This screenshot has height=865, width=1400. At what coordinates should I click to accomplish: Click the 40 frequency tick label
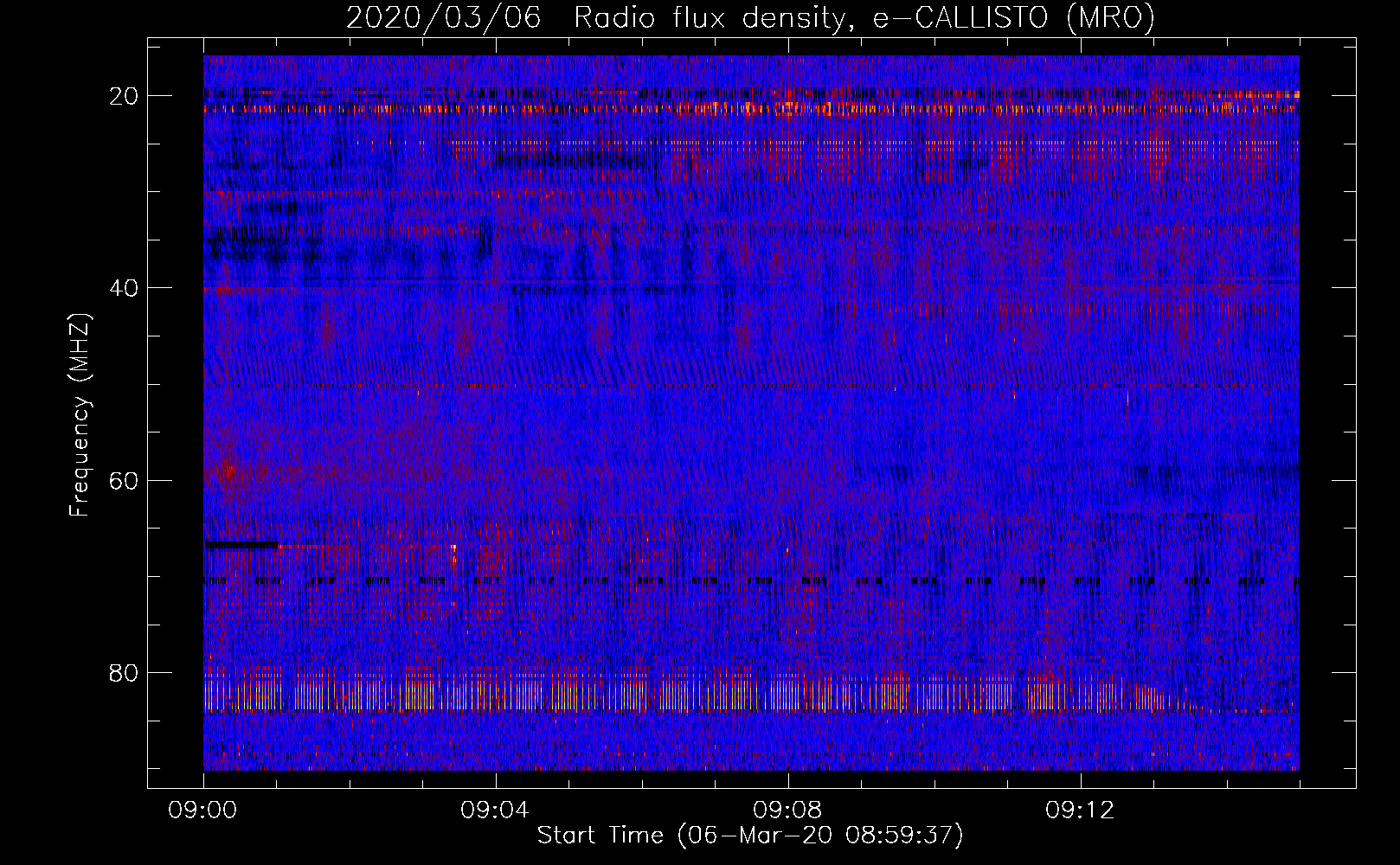(125, 287)
